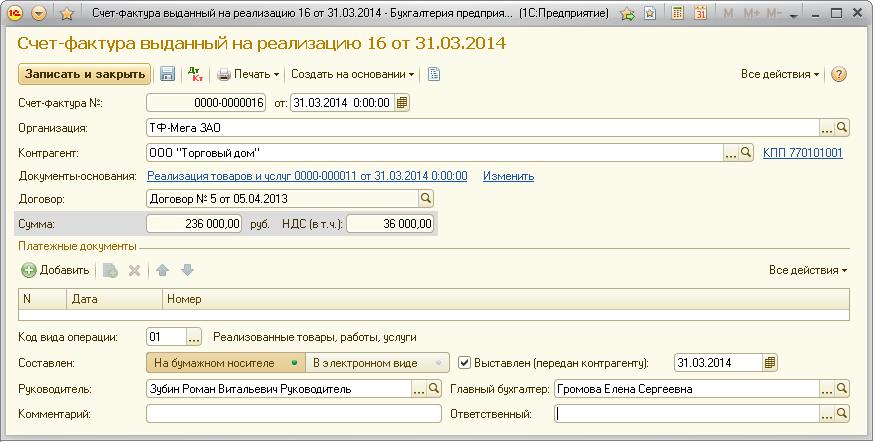
Task: Click the 1C application logo icon
Action: 14,13
